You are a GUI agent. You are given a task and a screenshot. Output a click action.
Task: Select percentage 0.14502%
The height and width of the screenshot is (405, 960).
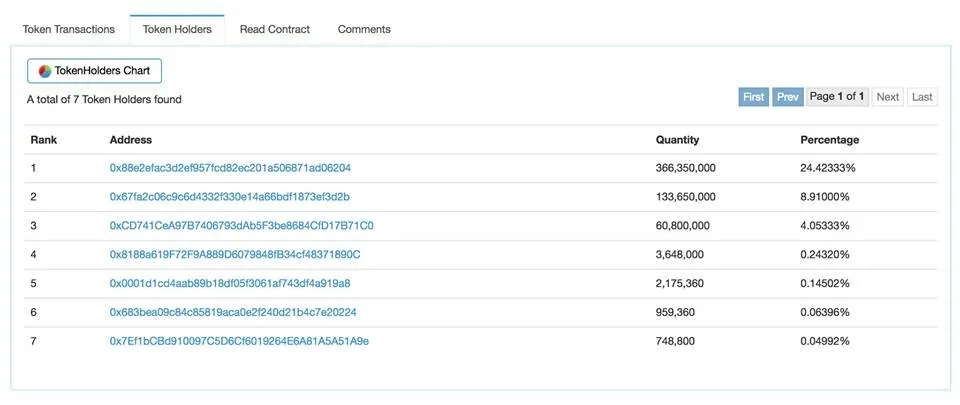825,283
